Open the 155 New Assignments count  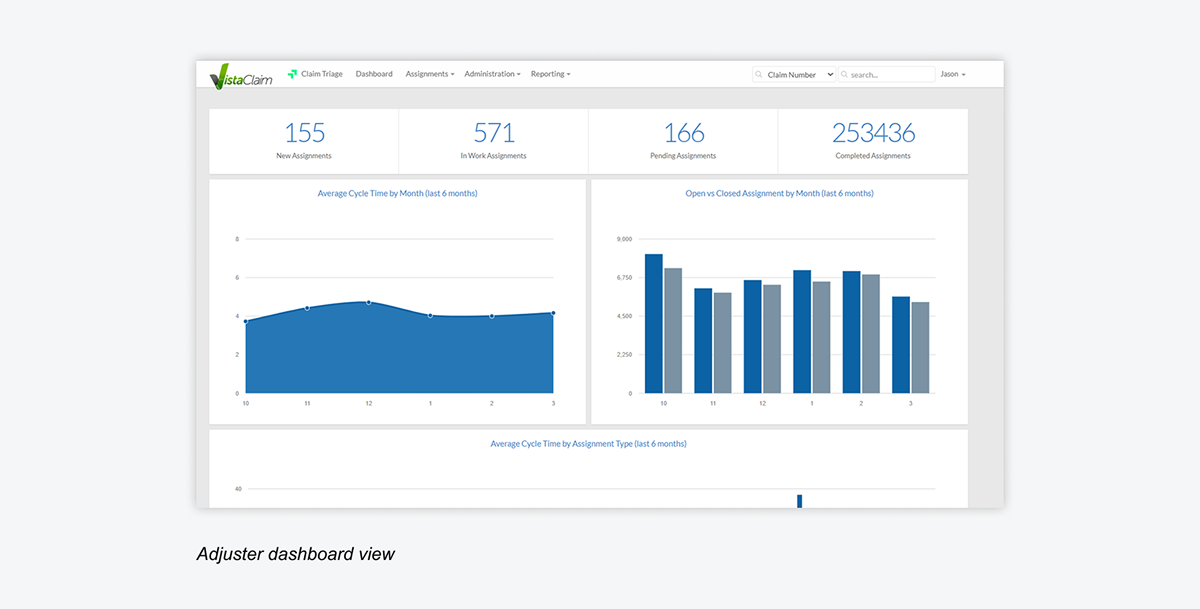tap(304, 133)
